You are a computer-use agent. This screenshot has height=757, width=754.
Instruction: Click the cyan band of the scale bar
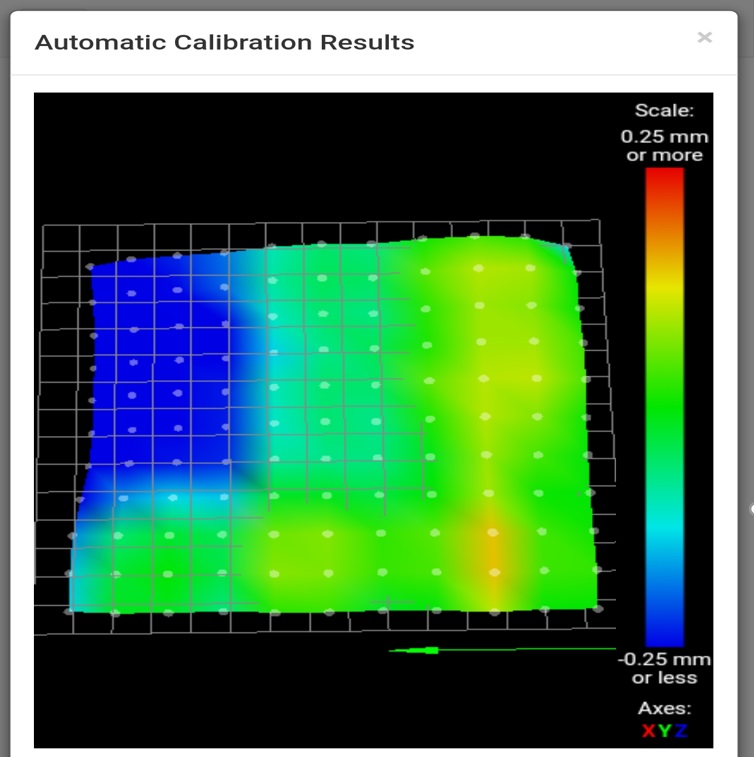664,530
